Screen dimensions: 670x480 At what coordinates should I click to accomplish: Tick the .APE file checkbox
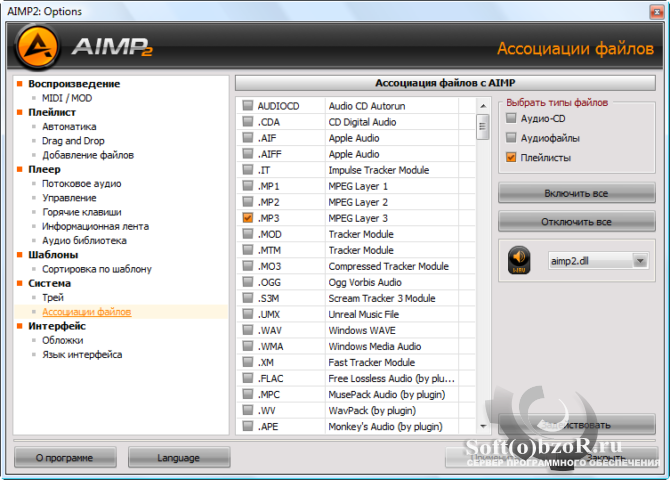(x=248, y=426)
